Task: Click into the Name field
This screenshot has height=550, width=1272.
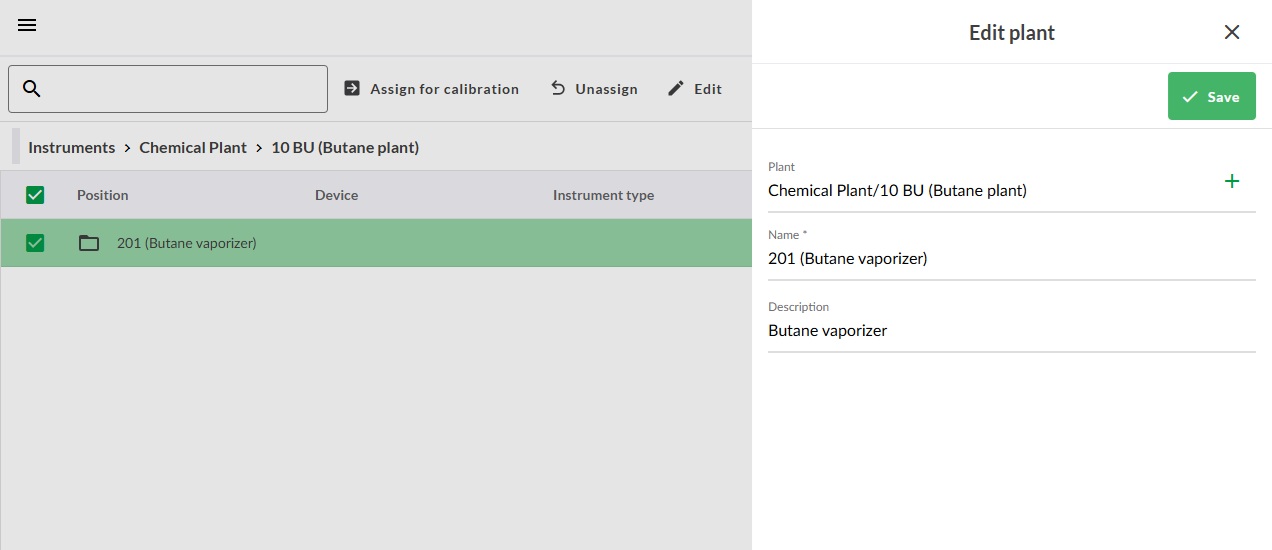Action: click(x=1010, y=259)
